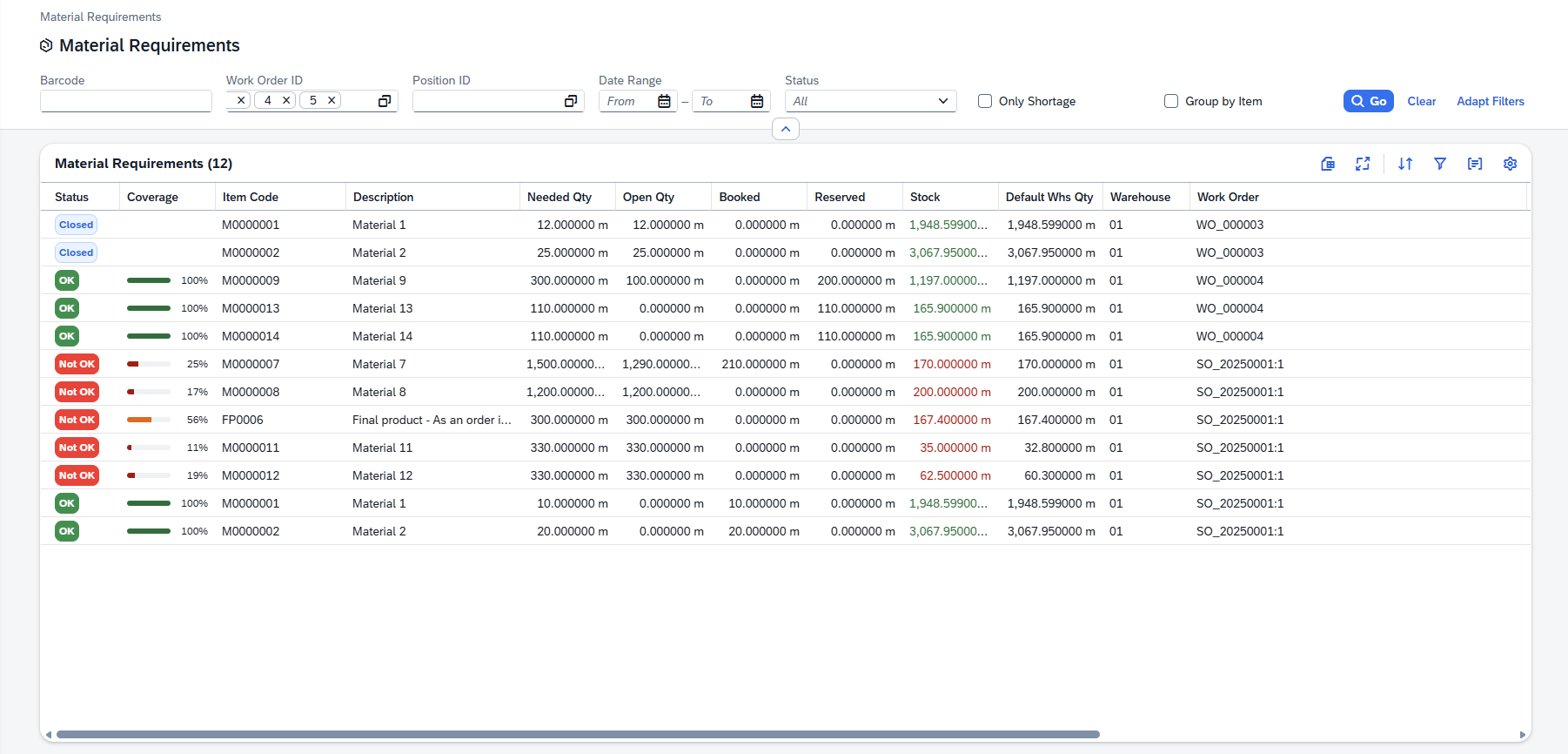Click reserved quantity 200.000000 m
Image resolution: width=1568 pixels, height=754 pixels.
pyautogui.click(x=856, y=280)
